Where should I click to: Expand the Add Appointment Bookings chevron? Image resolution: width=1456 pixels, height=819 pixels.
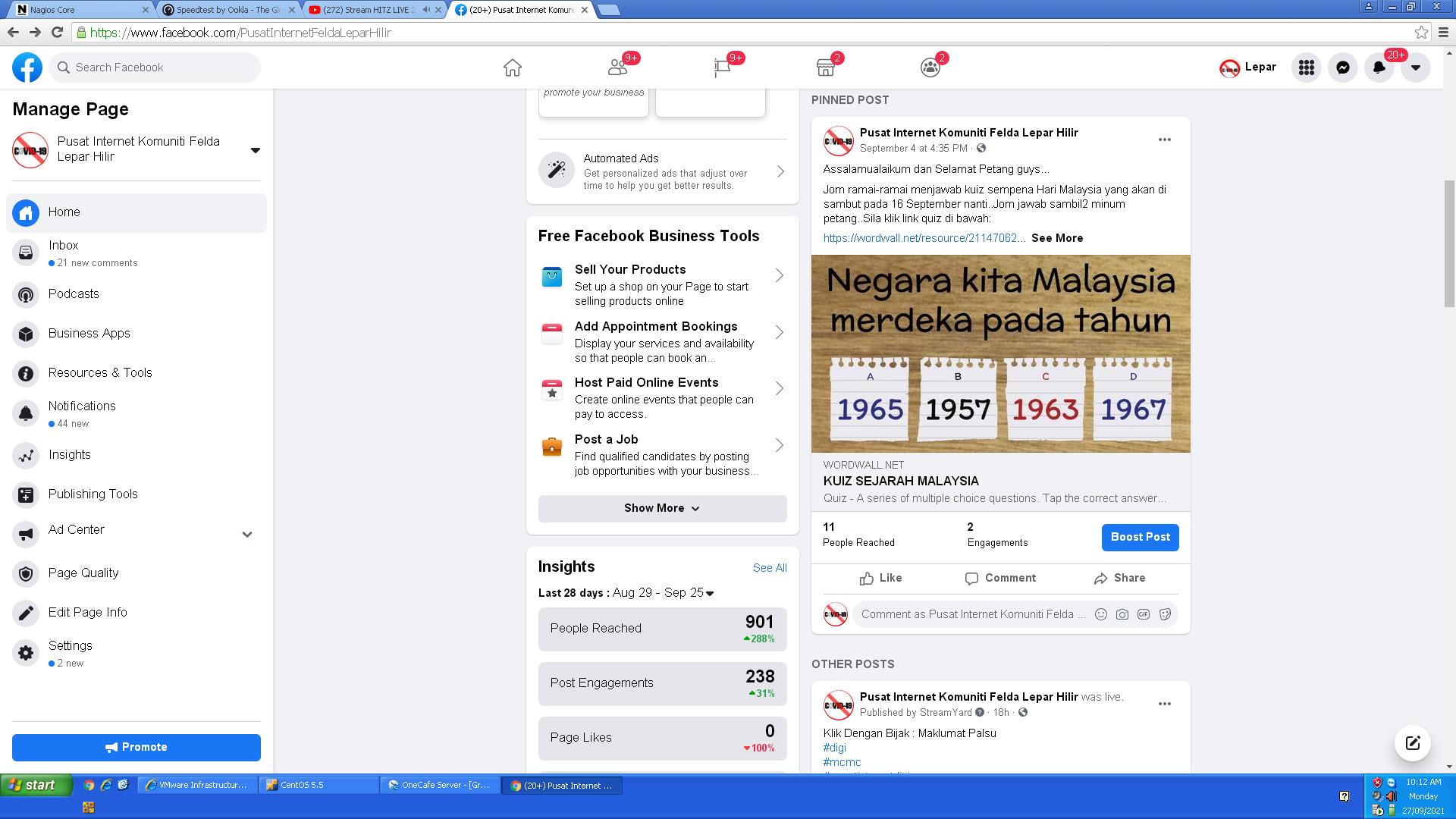click(780, 332)
